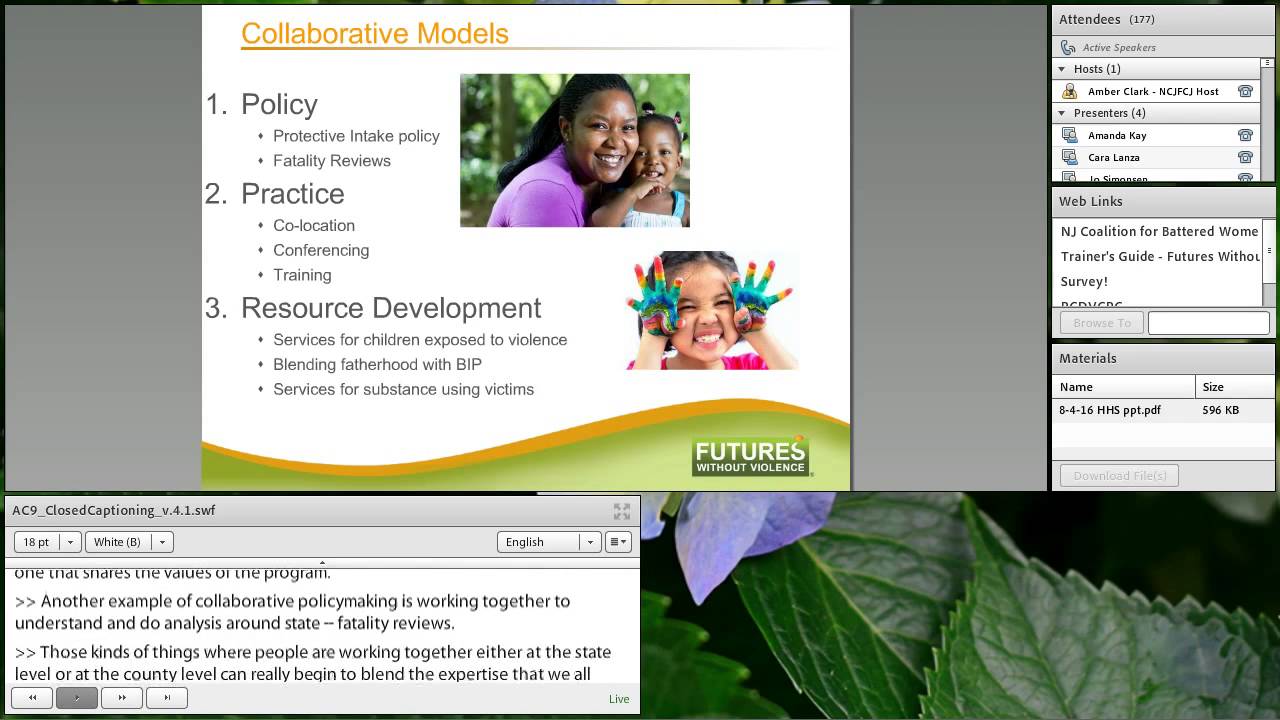
Task: Click the phone icon beside Cara Lanza
Action: tap(1245, 157)
